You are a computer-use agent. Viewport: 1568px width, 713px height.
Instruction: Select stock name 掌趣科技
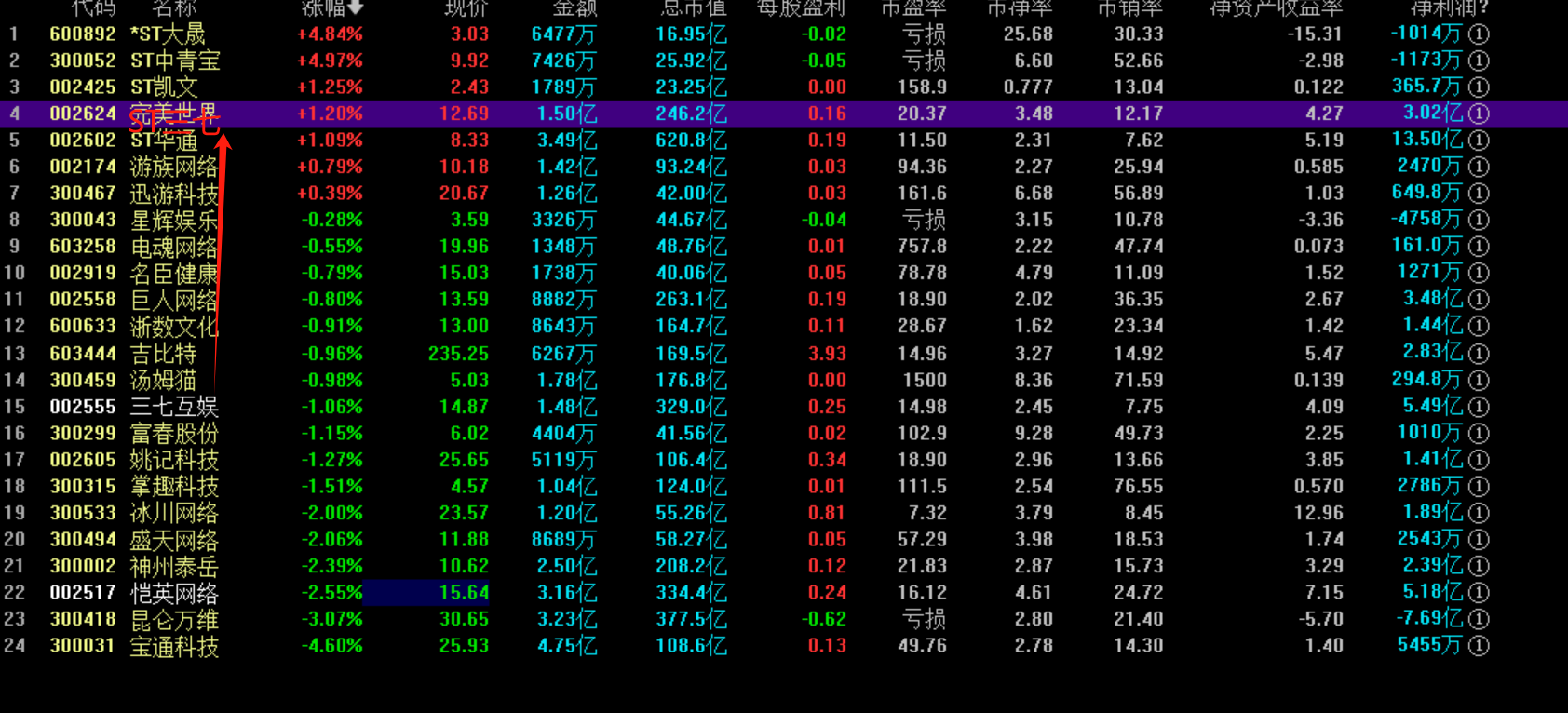coord(174,487)
